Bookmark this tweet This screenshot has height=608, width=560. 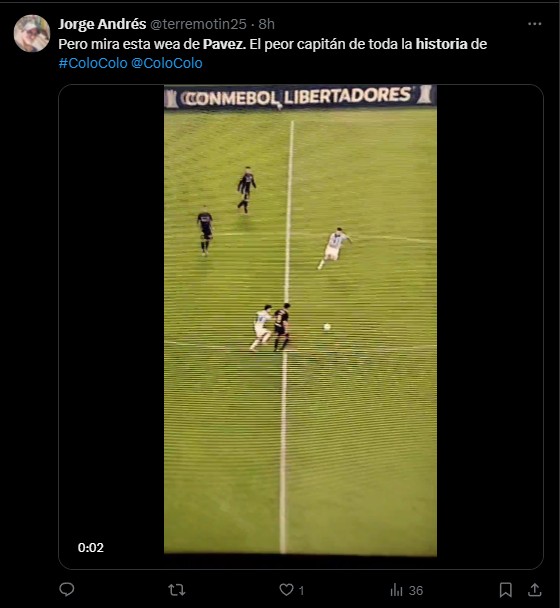pyautogui.click(x=505, y=590)
